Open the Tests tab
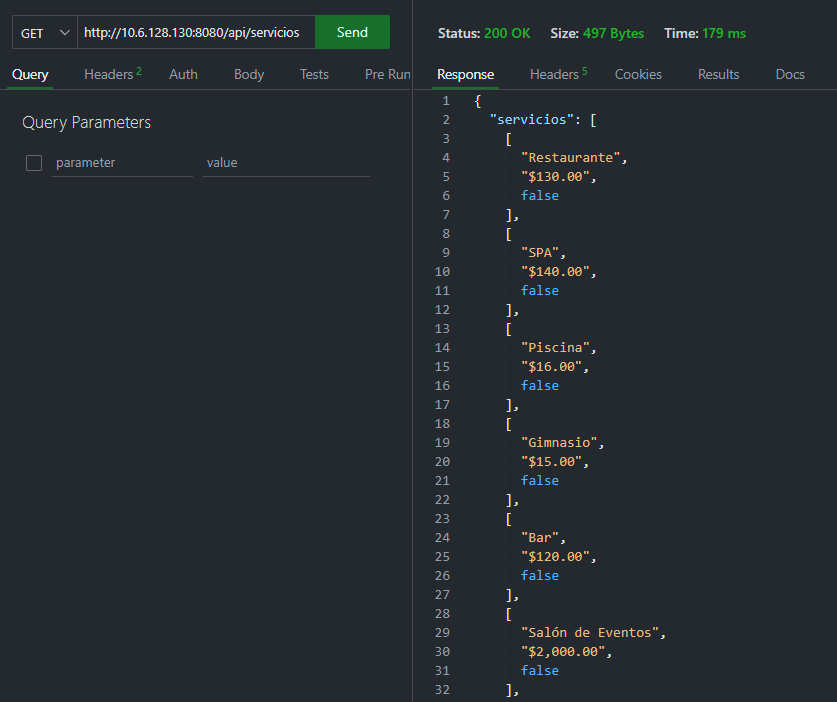The width and height of the screenshot is (837, 702). click(x=314, y=74)
